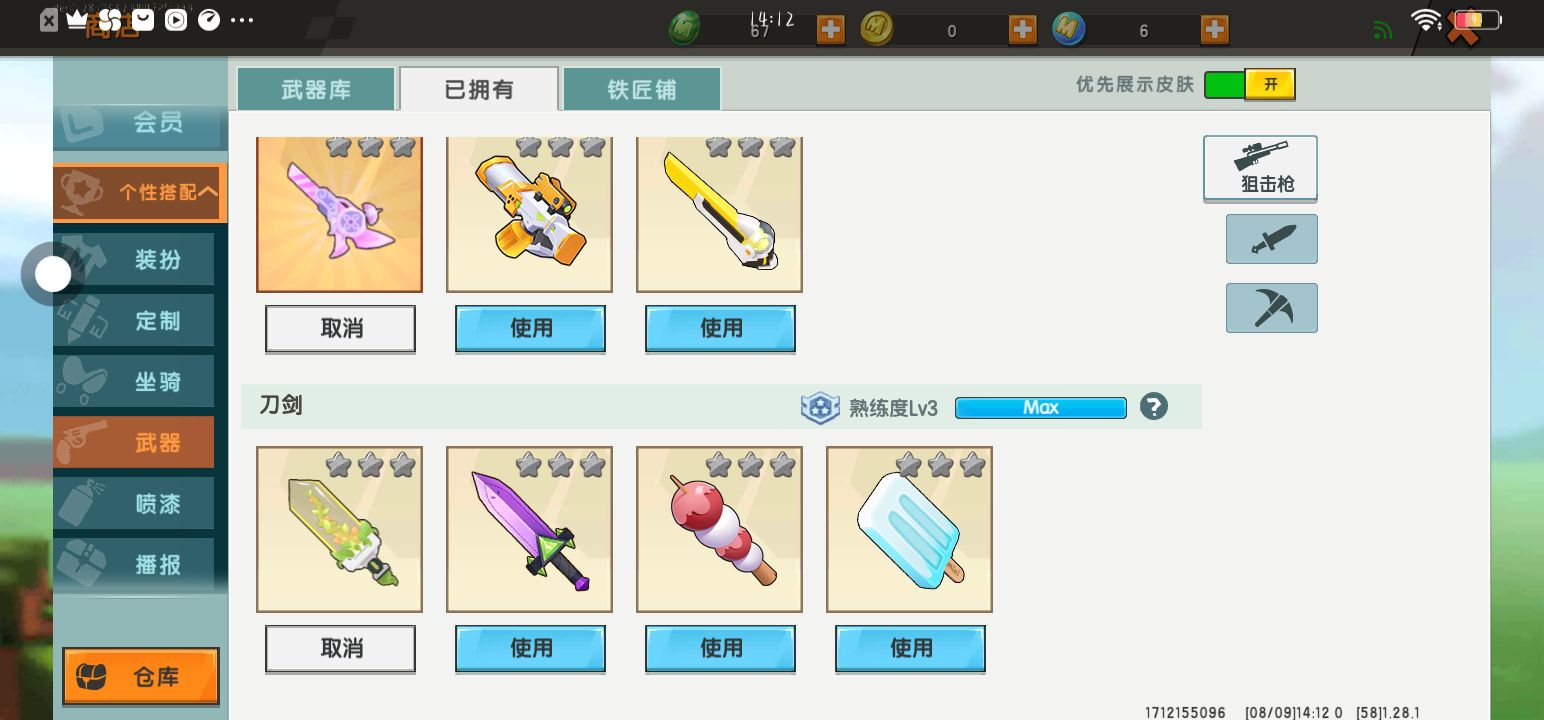This screenshot has width=1544, height=720.
Task: Select the sniper rifle 狙击枪 category icon
Action: [1260, 168]
